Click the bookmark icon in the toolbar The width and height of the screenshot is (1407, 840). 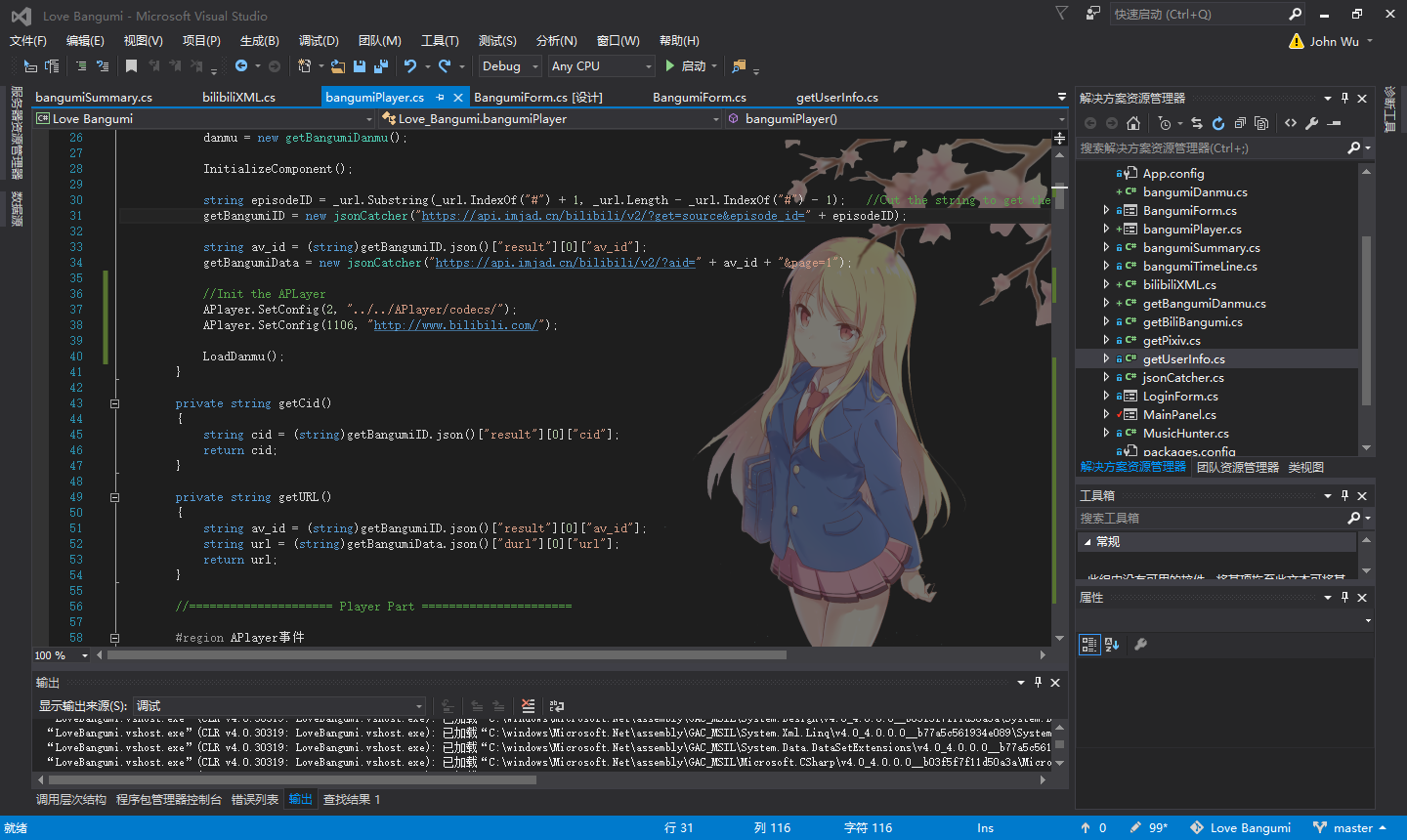pyautogui.click(x=131, y=66)
